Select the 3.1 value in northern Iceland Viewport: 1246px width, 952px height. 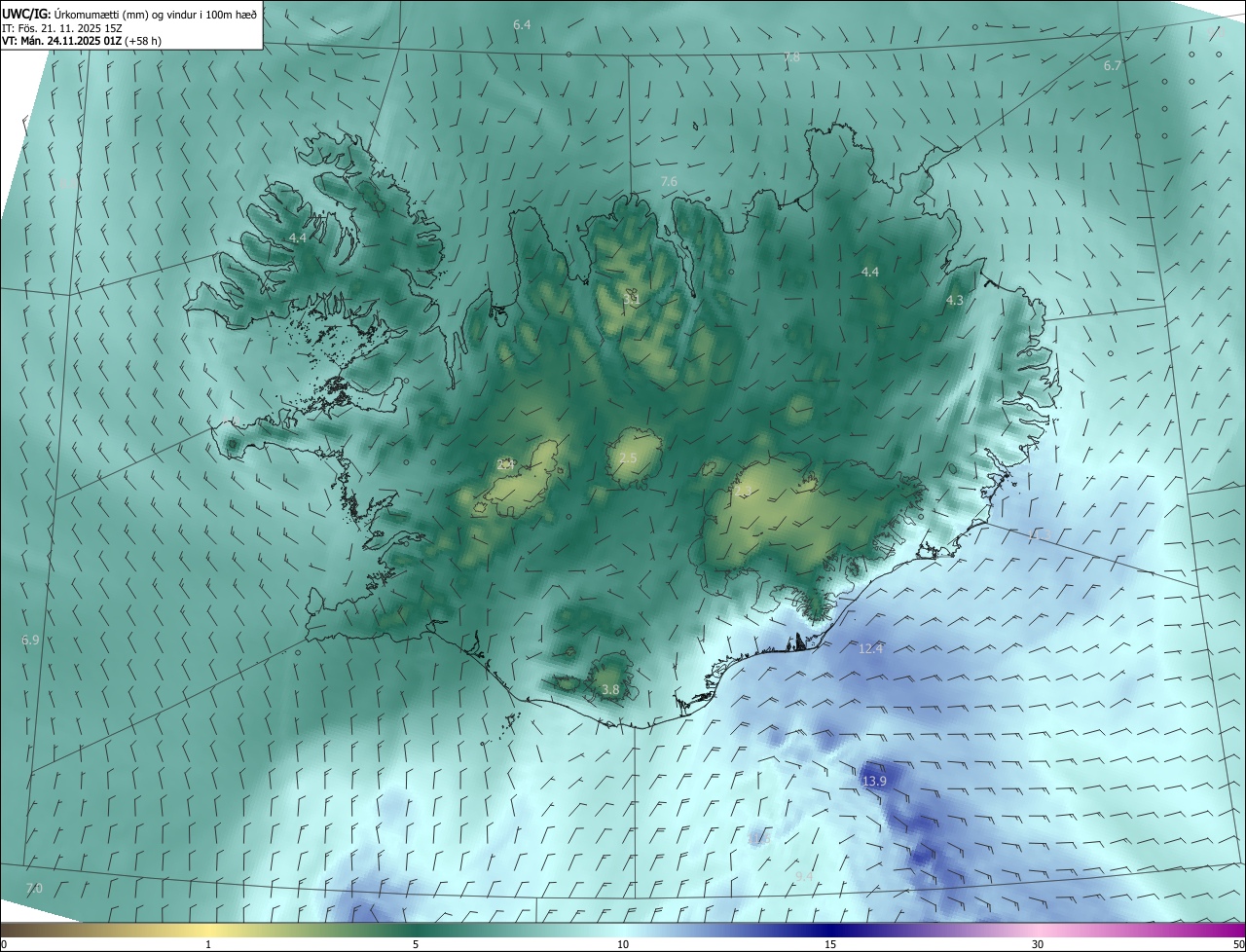631,299
